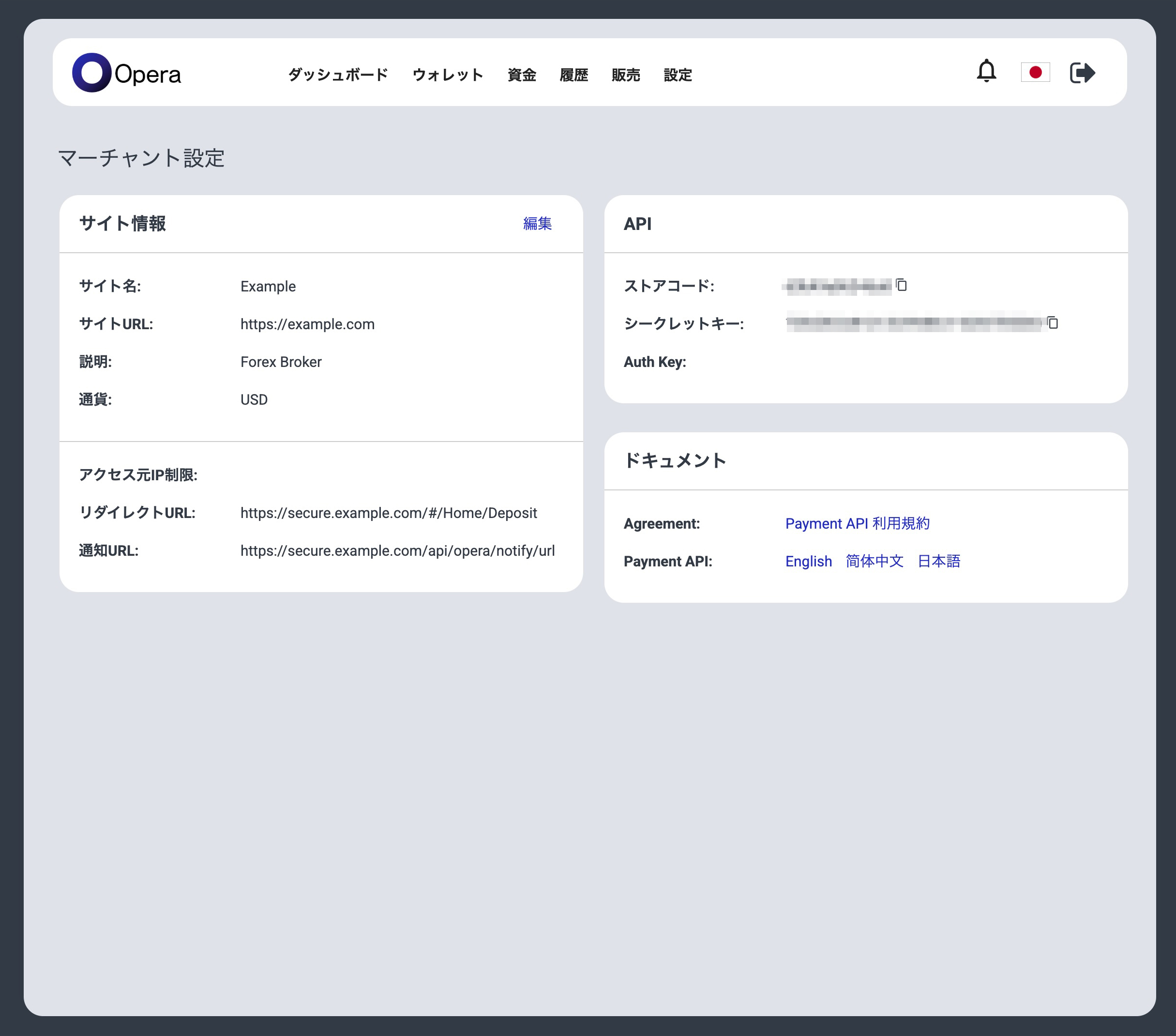The width and height of the screenshot is (1176, 1036).
Task: Open the 販売 navigation item
Action: click(625, 75)
